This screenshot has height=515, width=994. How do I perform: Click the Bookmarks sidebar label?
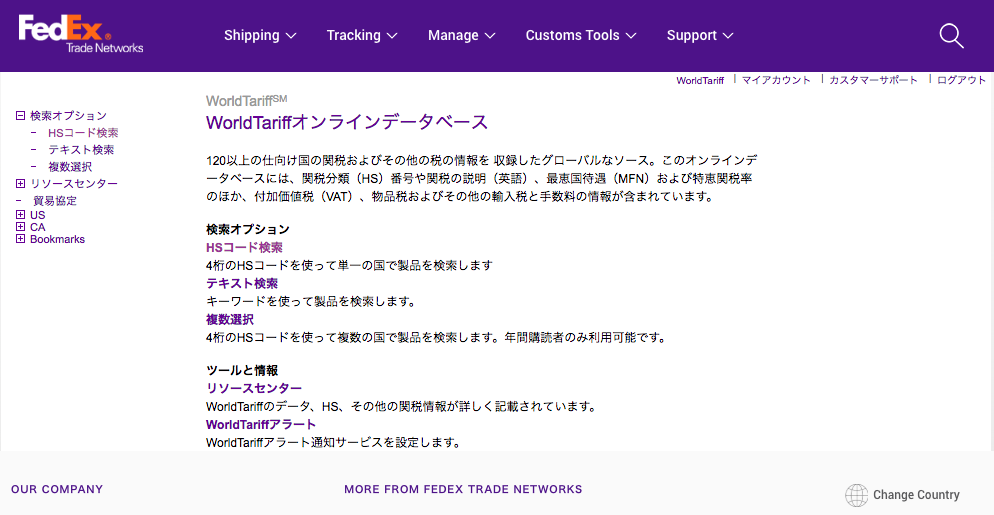(x=57, y=239)
